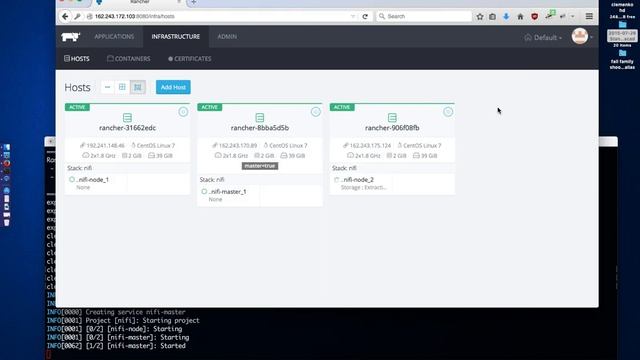Open the Infrastructure menu
This screenshot has height=360, width=640.
176,37
